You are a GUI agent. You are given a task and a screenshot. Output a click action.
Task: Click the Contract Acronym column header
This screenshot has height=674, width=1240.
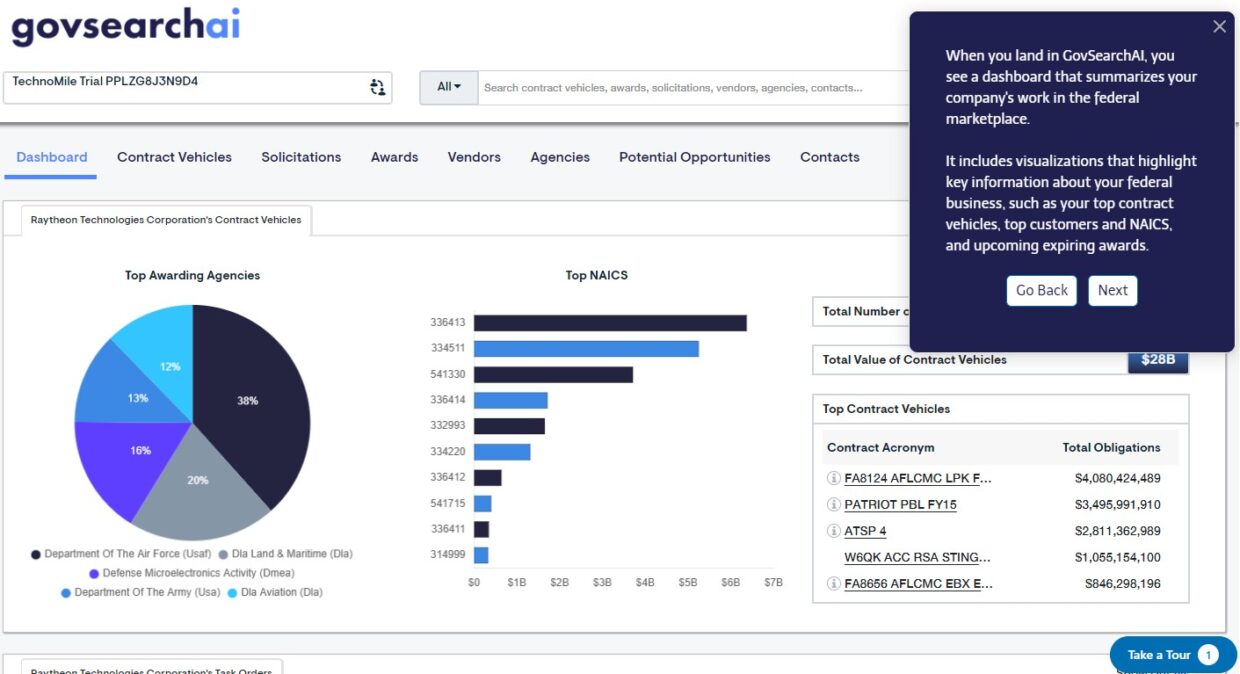(x=880, y=448)
